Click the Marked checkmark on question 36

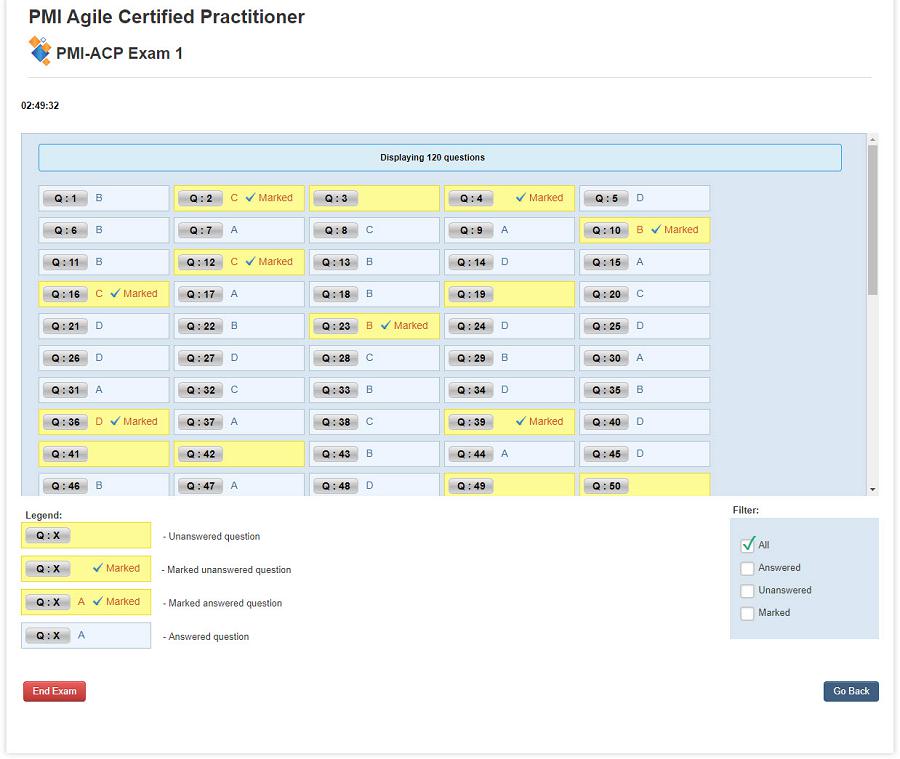pyautogui.click(x=115, y=422)
